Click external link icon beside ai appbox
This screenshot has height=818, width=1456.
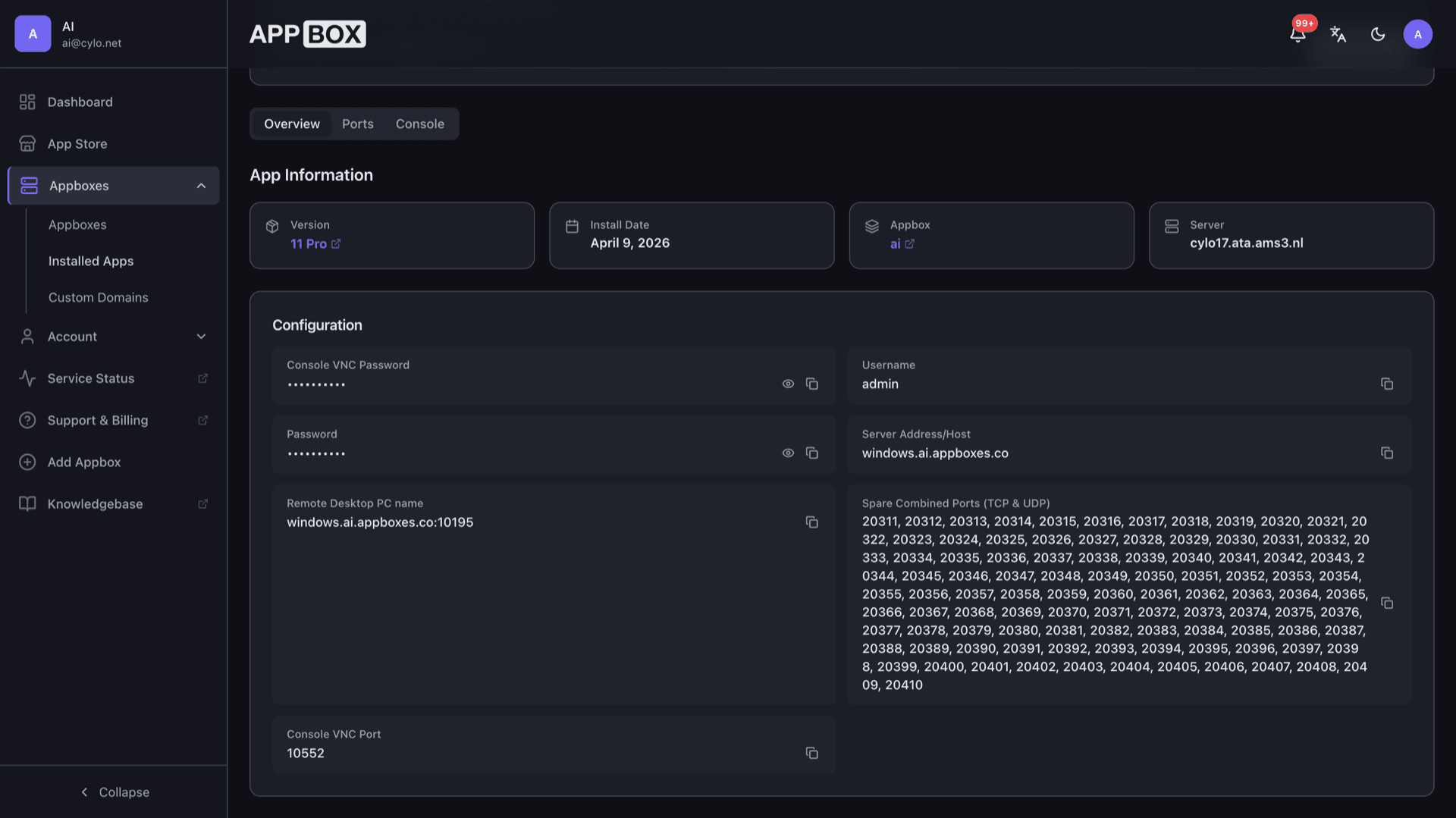pyautogui.click(x=910, y=243)
